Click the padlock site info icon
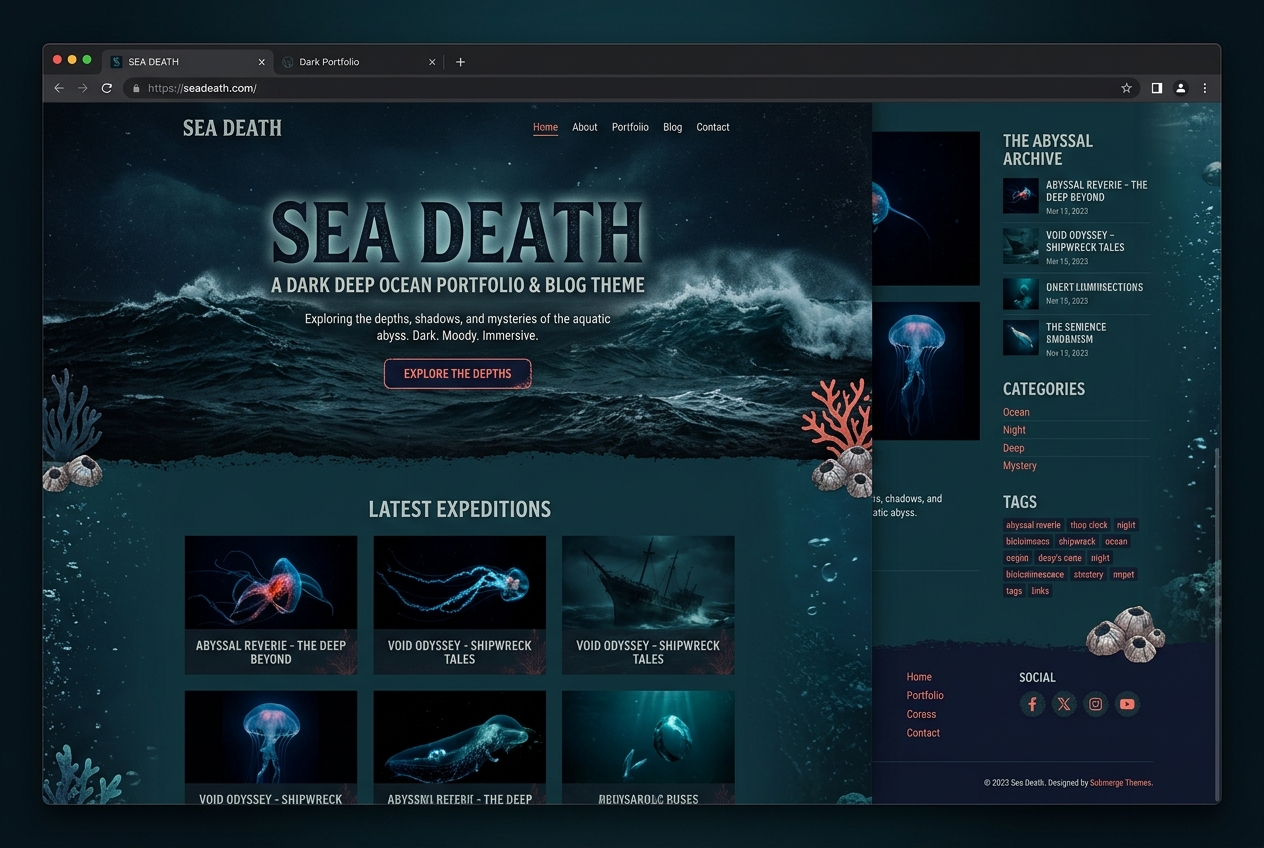This screenshot has width=1264, height=848. [136, 88]
